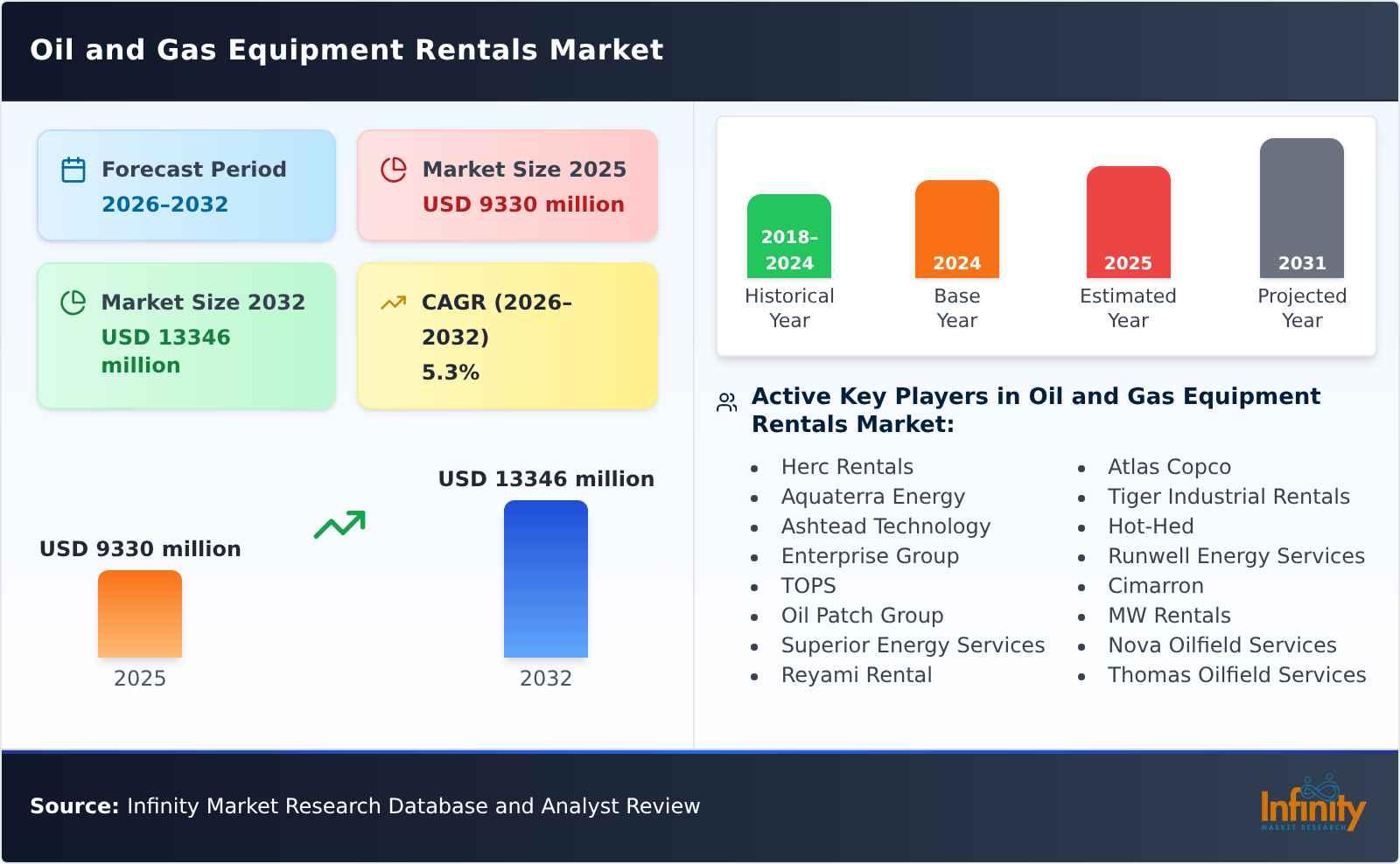This screenshot has width=1400, height=864.
Task: Expand the Forecast Period 2026–2032 card
Action: tap(186, 185)
